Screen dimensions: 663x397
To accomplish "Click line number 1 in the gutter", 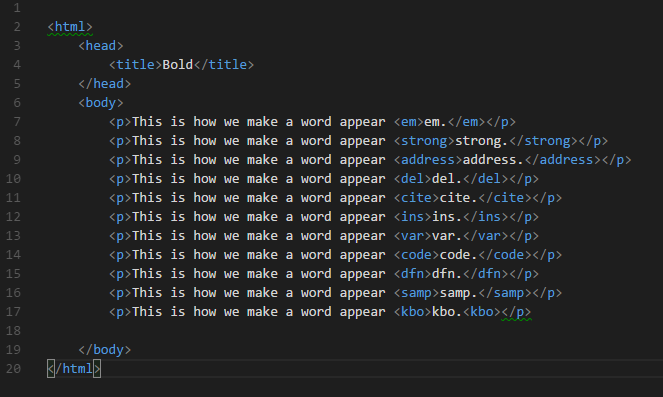I will pyautogui.click(x=17, y=8).
